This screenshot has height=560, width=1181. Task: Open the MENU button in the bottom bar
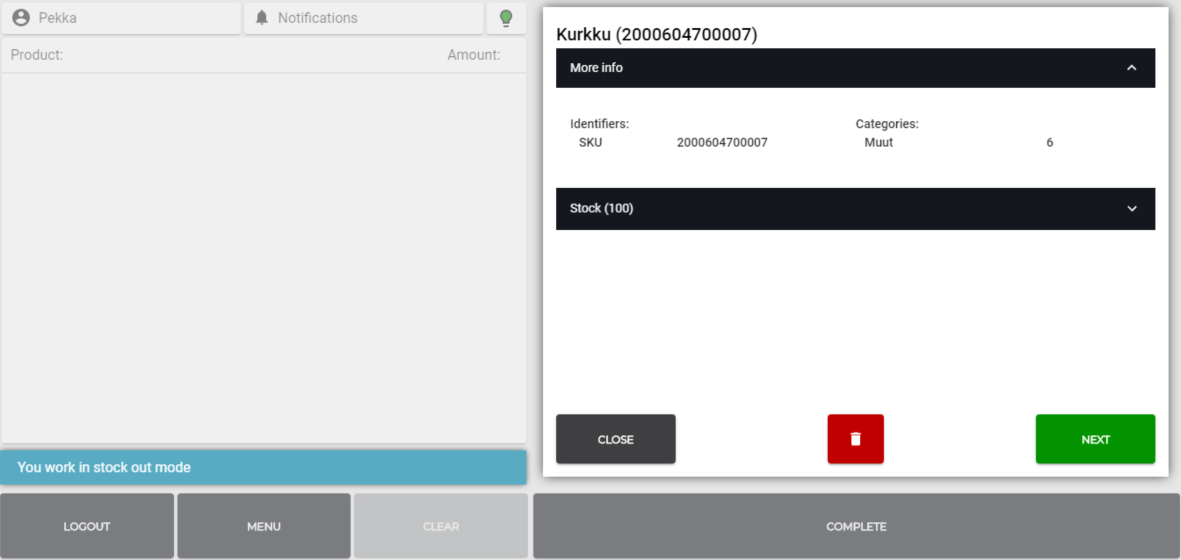(x=264, y=526)
